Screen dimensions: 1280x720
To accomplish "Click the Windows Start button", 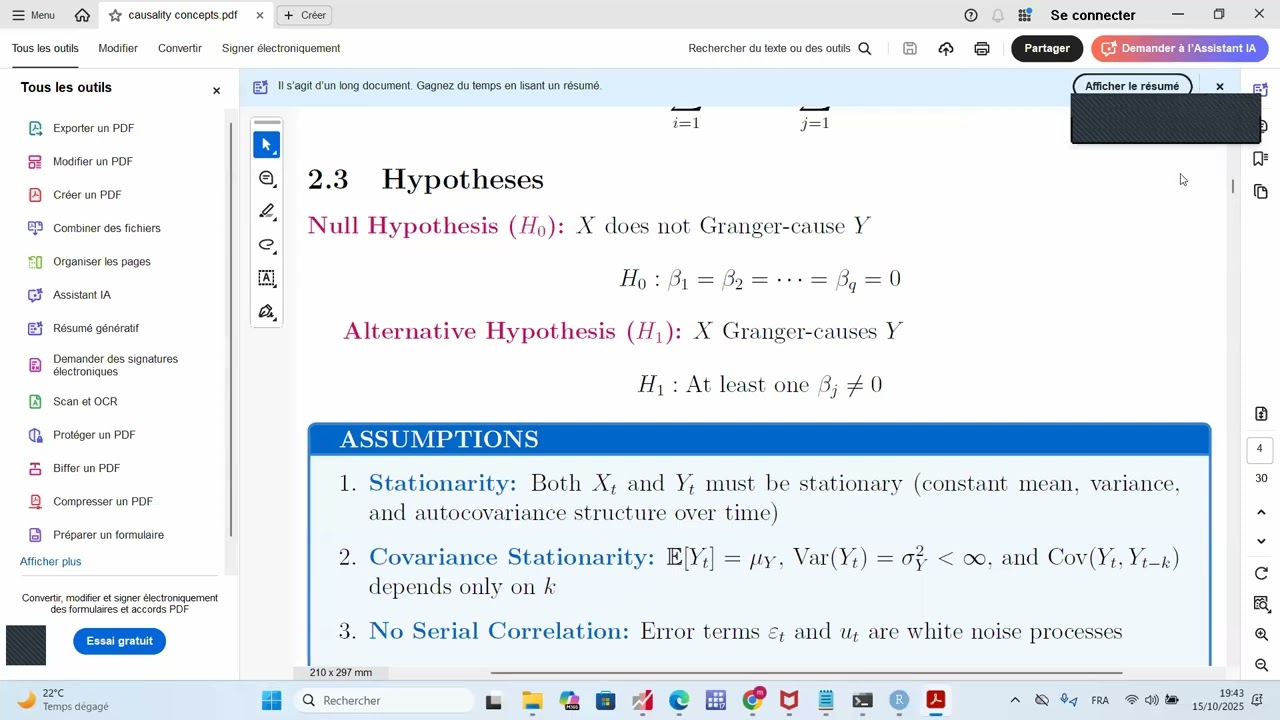I will click(x=272, y=700).
